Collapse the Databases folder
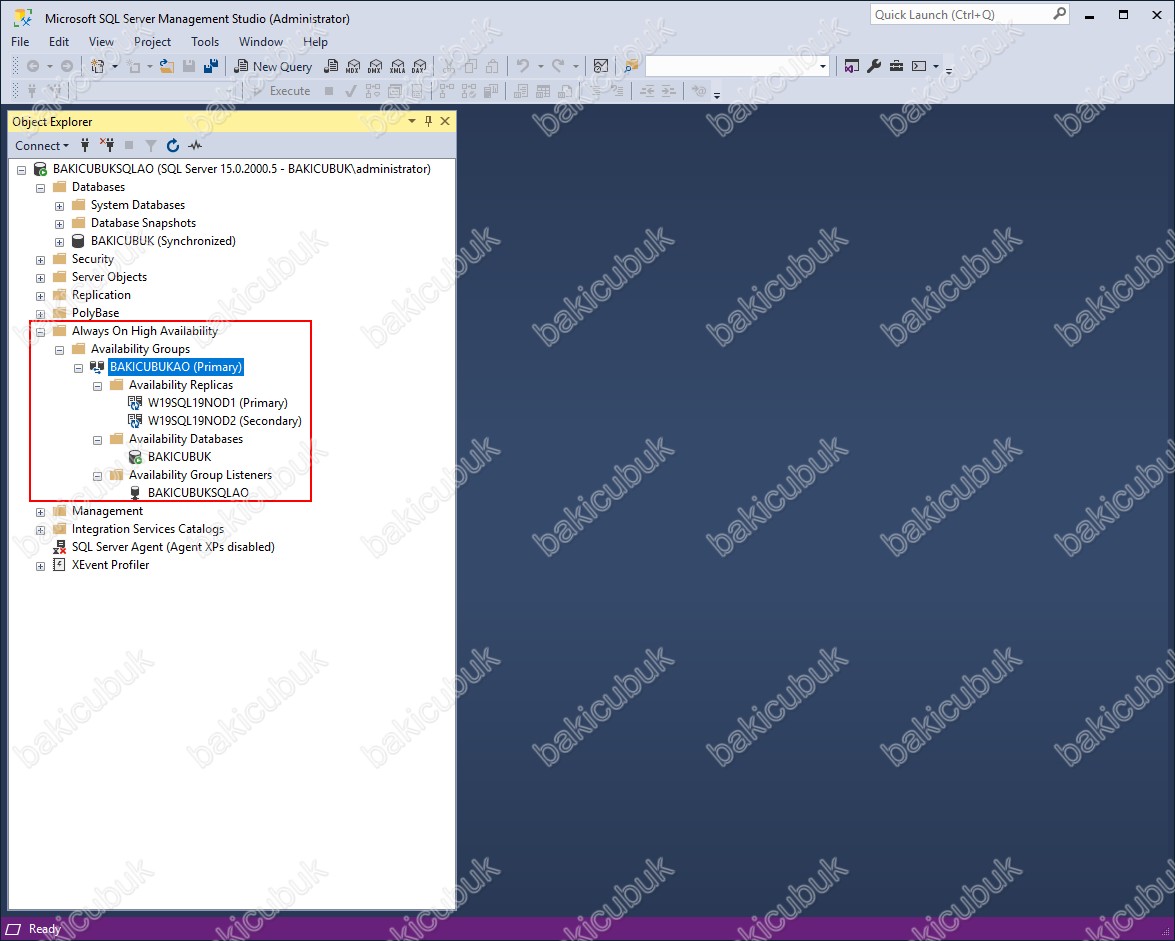The height and width of the screenshot is (941, 1175). [40, 188]
